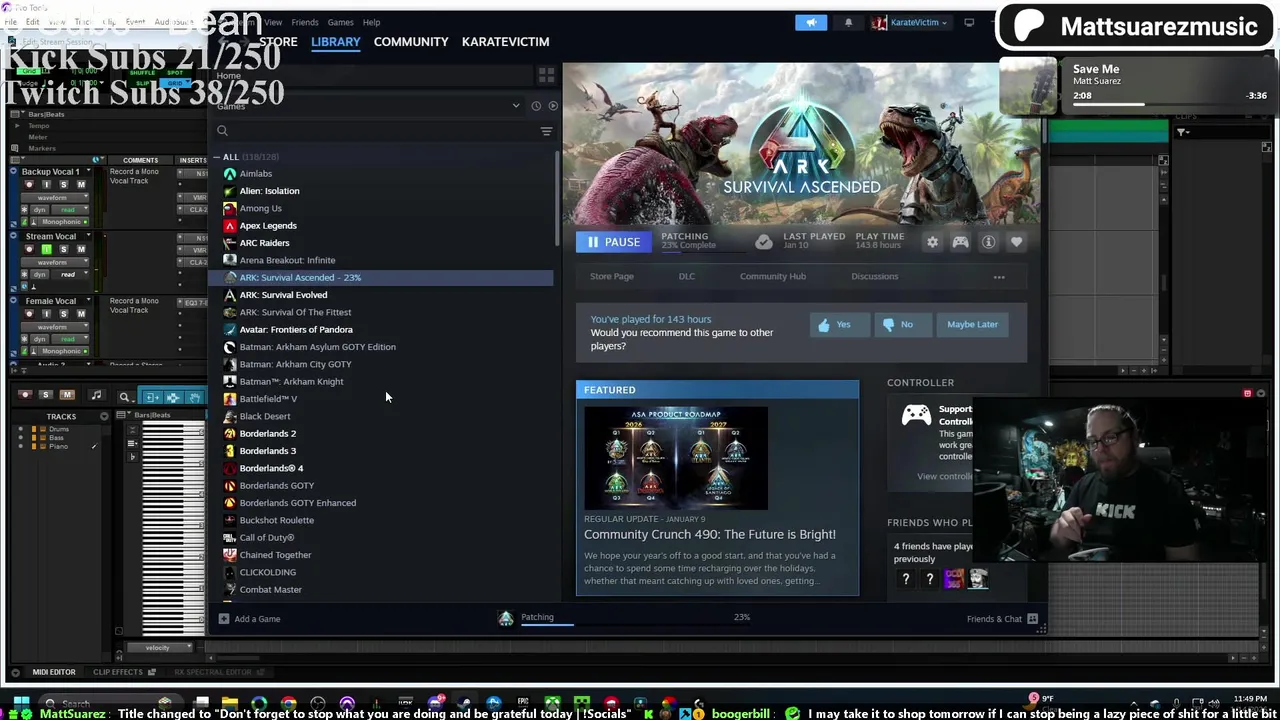Screen dimensions: 1280x720
Task: Open more options ellipsis on game page
Action: click(999, 277)
